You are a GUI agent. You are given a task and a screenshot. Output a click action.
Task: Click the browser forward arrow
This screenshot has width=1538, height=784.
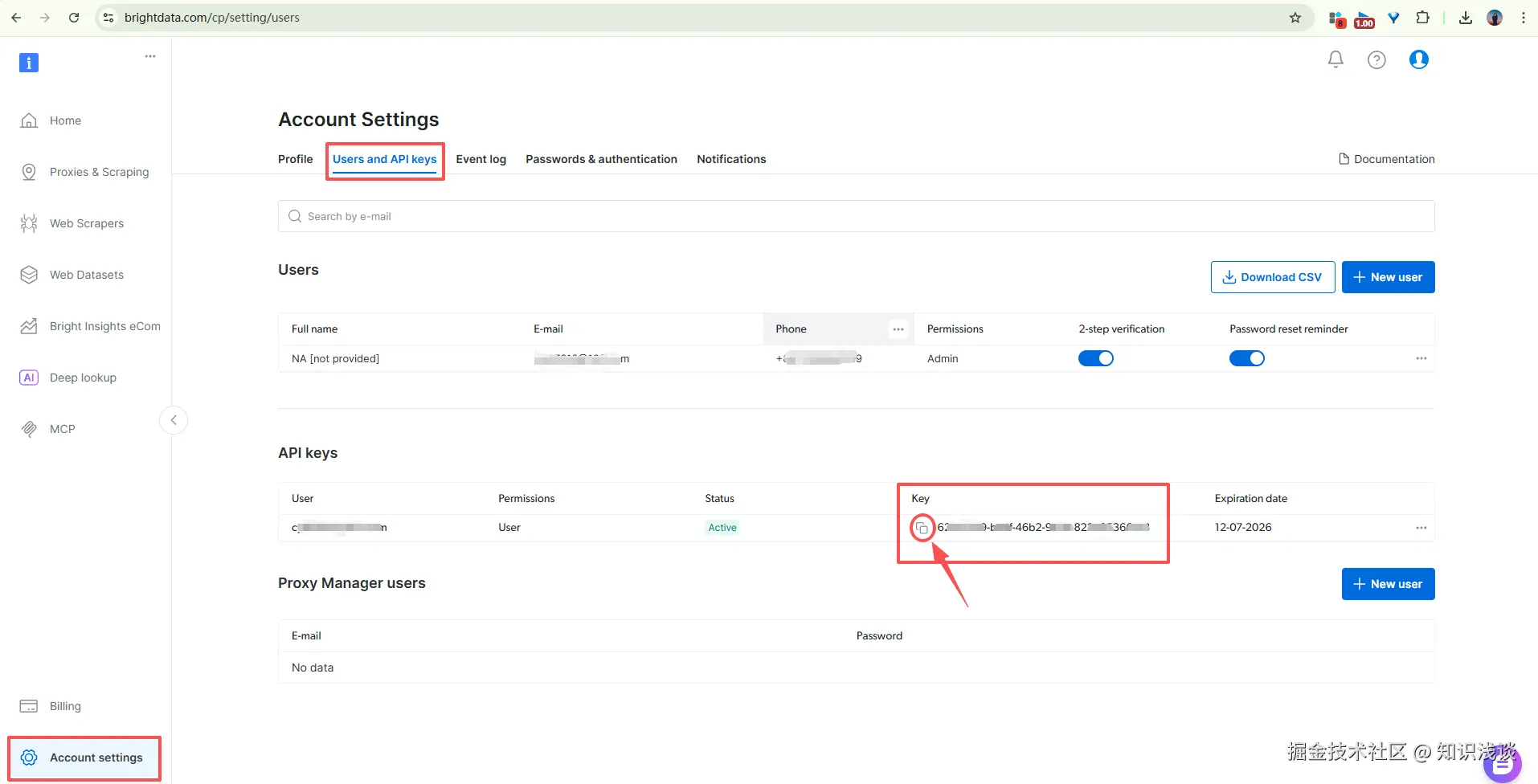(x=45, y=18)
